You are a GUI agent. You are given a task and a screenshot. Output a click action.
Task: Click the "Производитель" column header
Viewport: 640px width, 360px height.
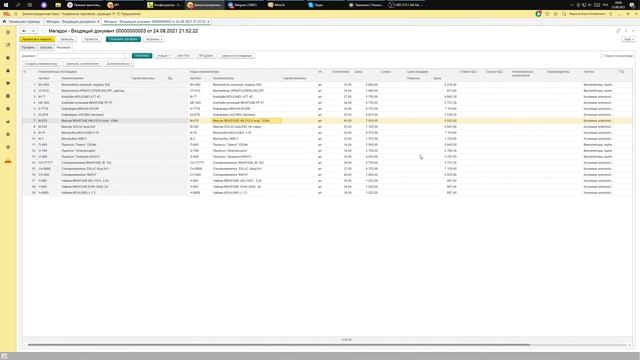pyautogui.click(x=558, y=71)
